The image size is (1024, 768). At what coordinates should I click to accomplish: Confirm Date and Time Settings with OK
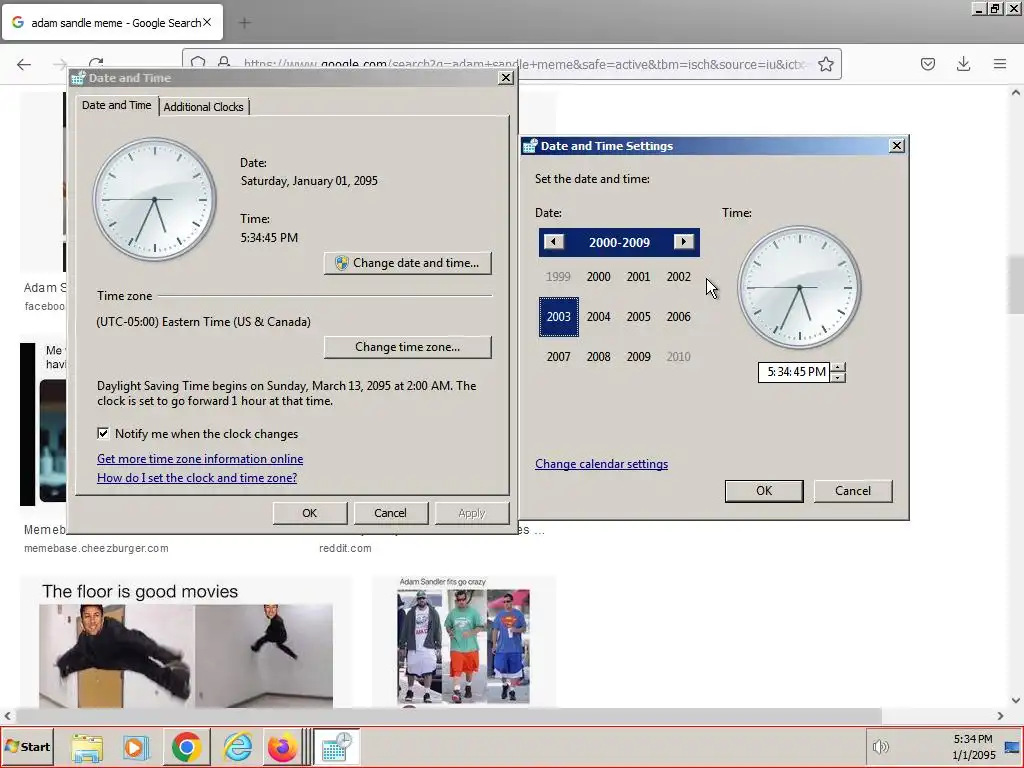[764, 491]
